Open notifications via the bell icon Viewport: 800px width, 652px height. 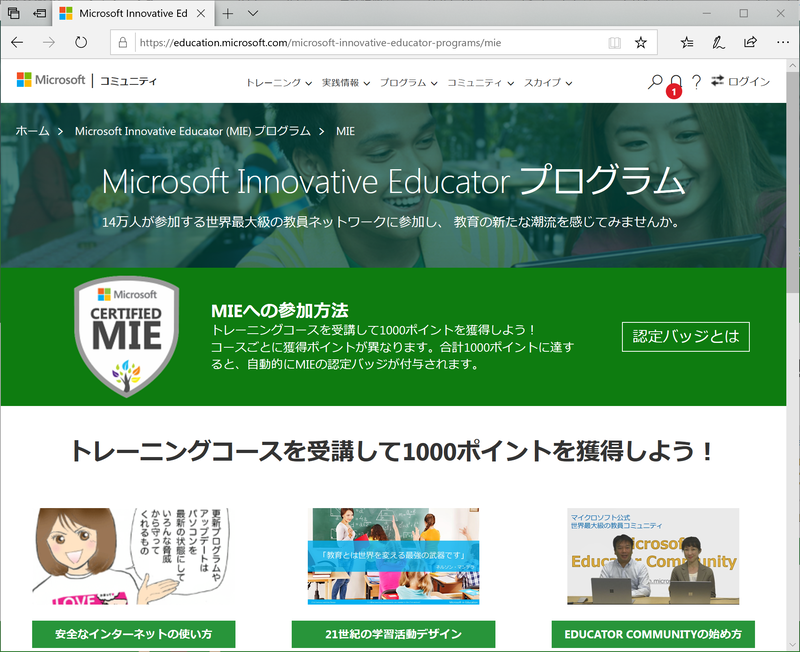coord(676,82)
